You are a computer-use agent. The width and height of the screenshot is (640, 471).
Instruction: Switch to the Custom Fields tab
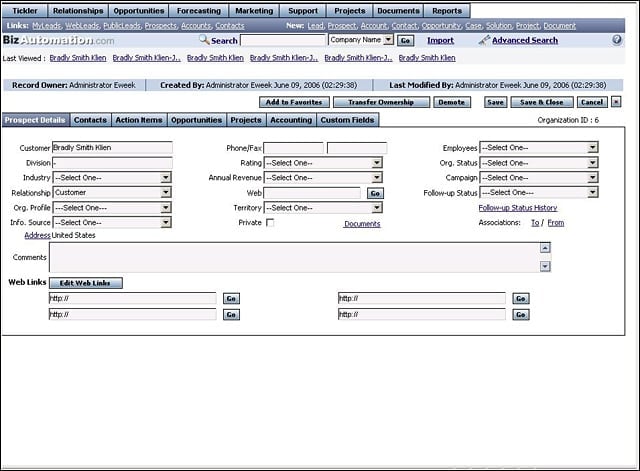(347, 120)
